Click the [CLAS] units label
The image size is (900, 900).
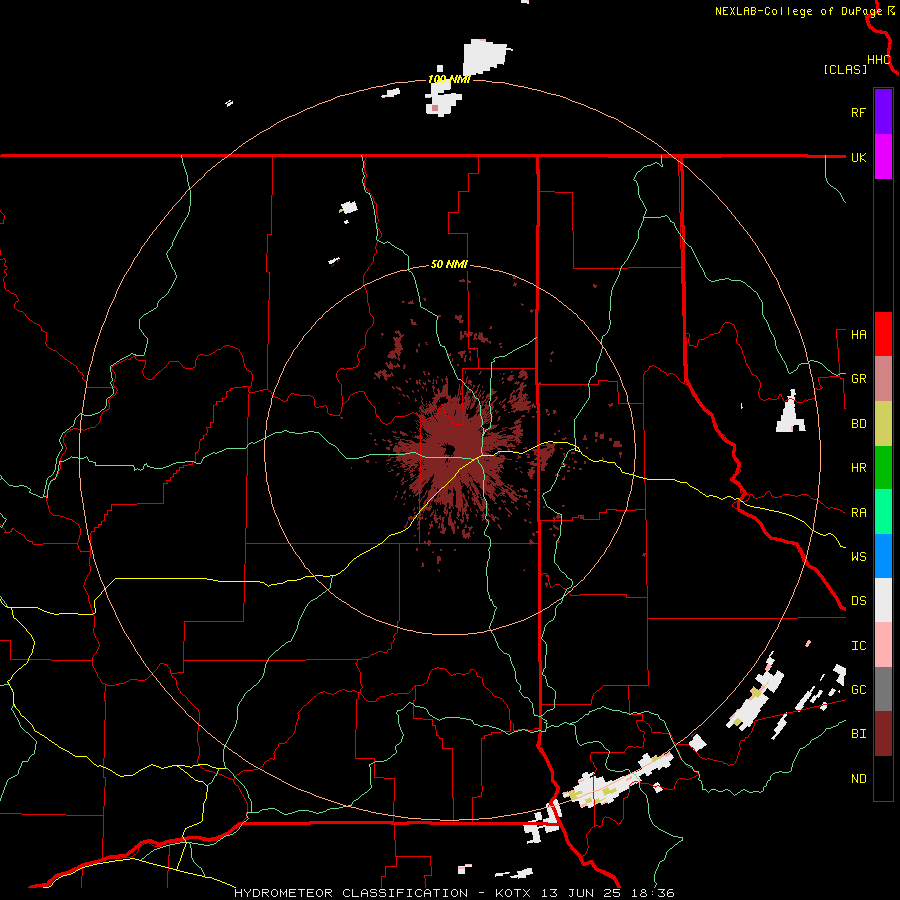coord(845,69)
